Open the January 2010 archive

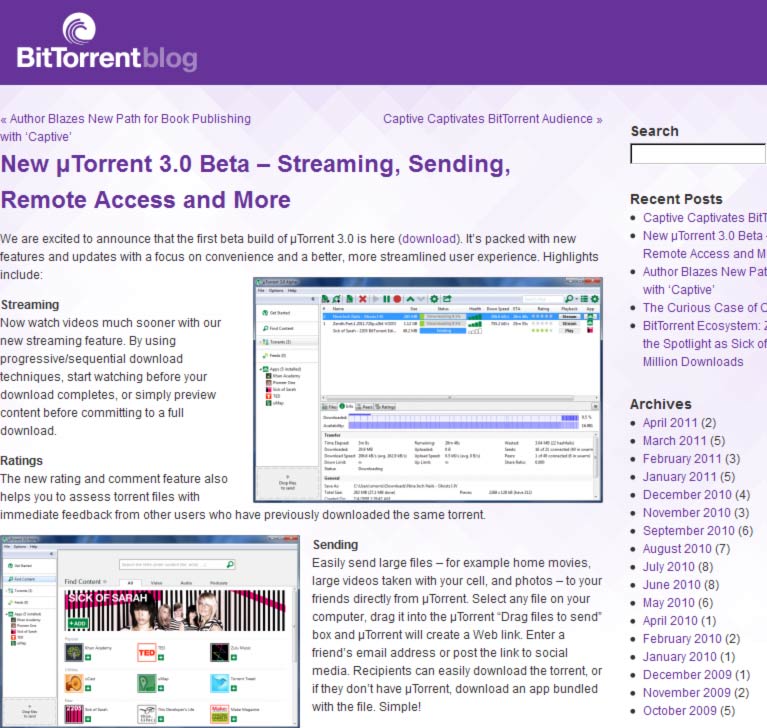[679, 657]
